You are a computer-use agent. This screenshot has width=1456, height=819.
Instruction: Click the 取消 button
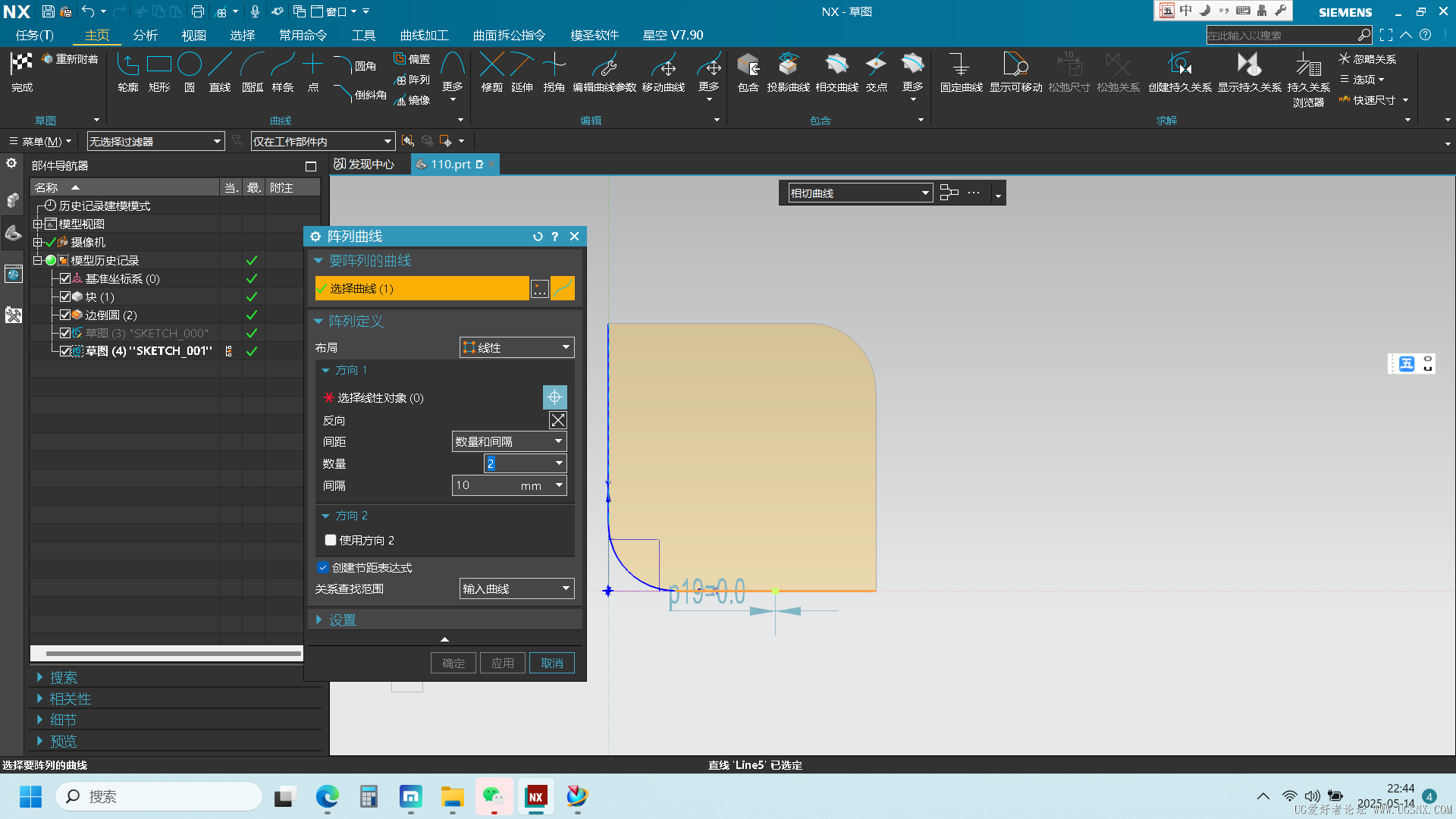click(552, 663)
